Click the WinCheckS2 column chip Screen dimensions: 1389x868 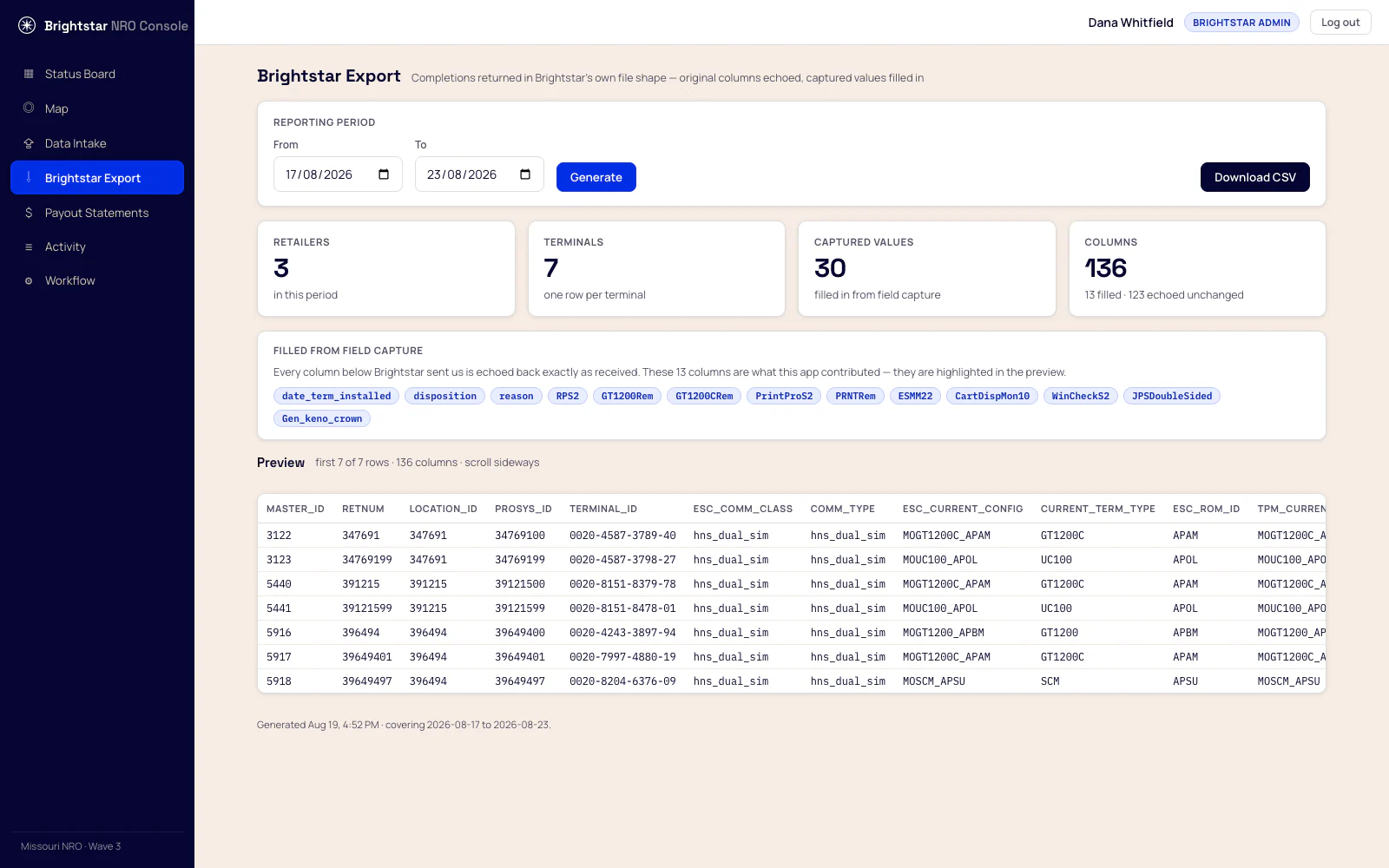point(1081,396)
